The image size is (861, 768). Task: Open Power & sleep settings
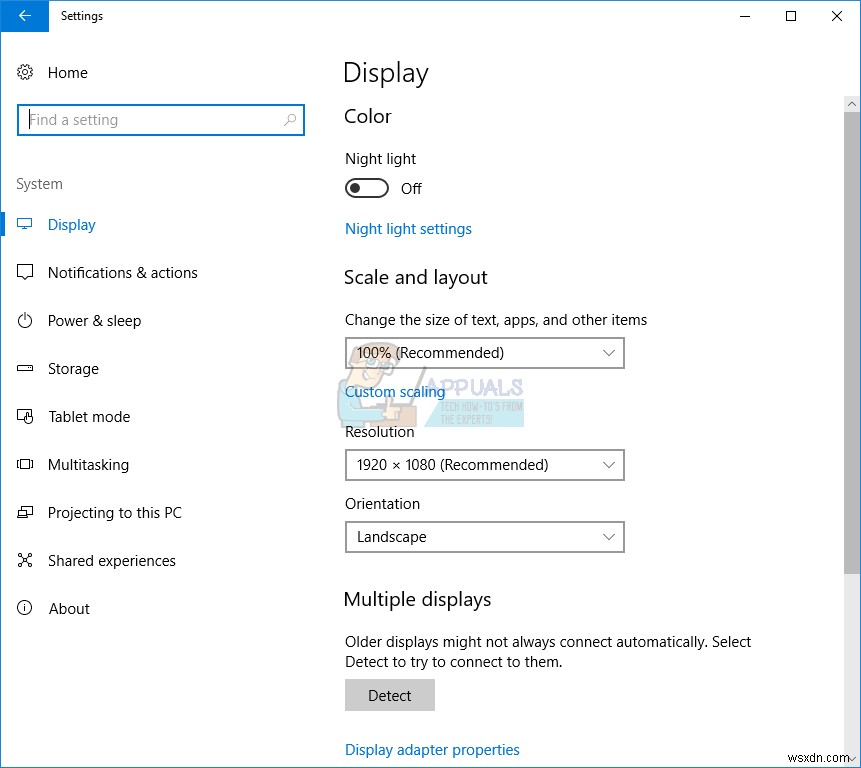tap(94, 321)
